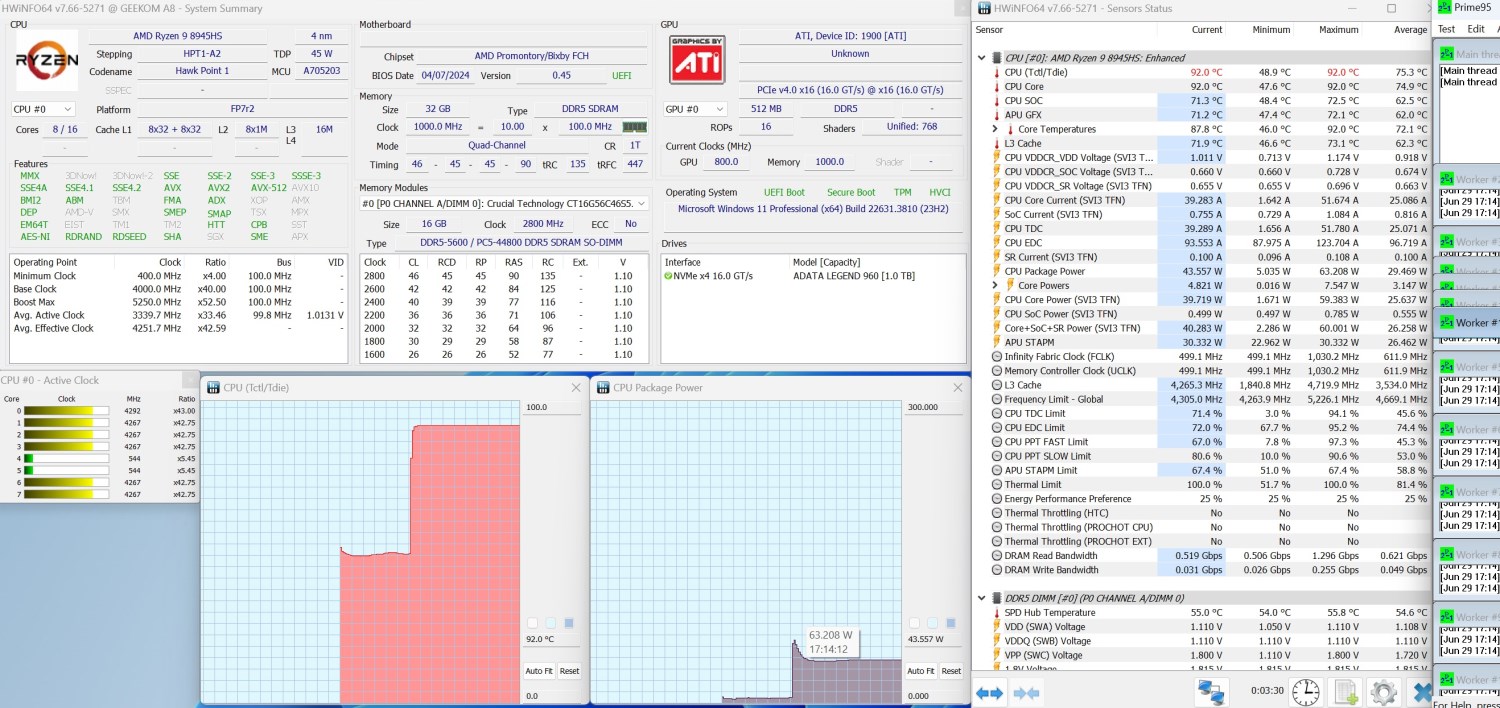
Task: Open sensor settings gear icon
Action: tap(1384, 692)
